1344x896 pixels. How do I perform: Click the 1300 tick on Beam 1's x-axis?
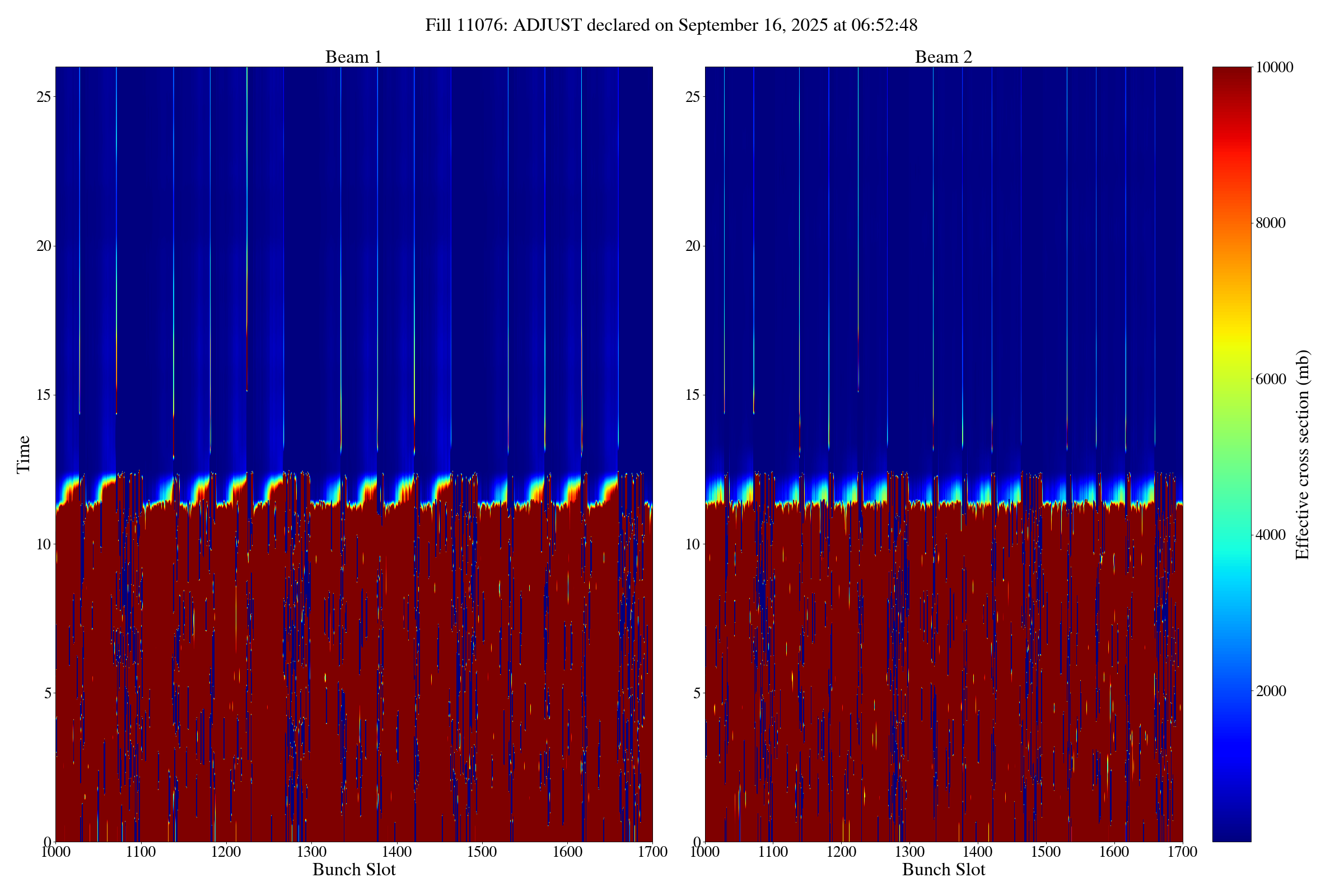(x=311, y=852)
